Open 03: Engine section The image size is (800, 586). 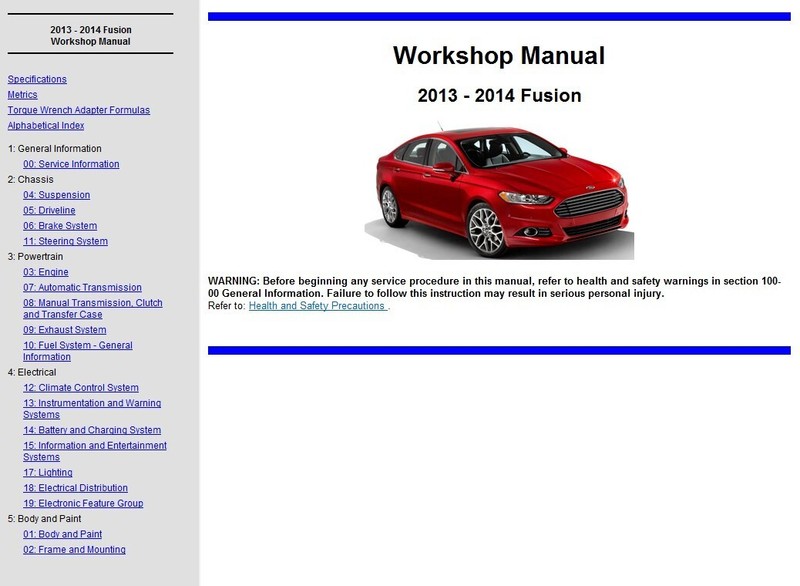(45, 272)
